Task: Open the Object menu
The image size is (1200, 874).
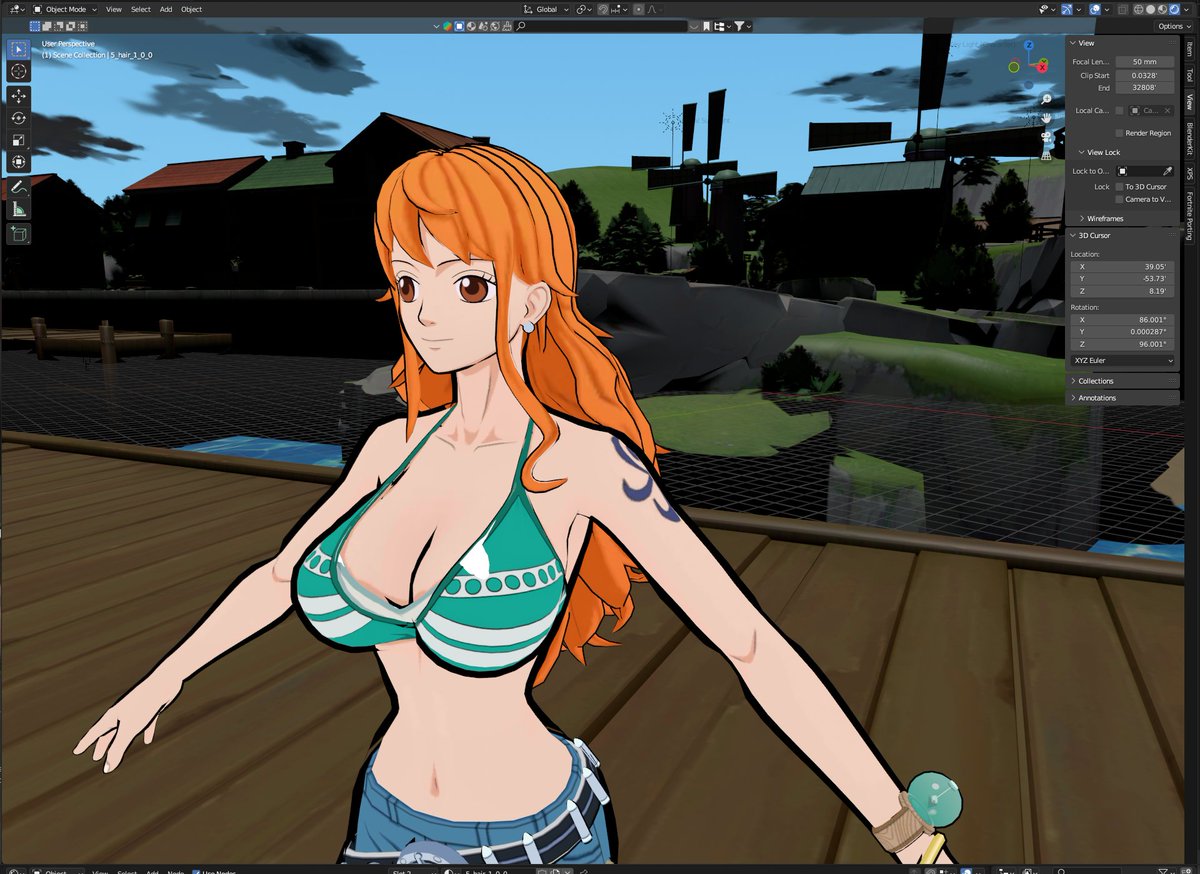Action: coord(191,9)
